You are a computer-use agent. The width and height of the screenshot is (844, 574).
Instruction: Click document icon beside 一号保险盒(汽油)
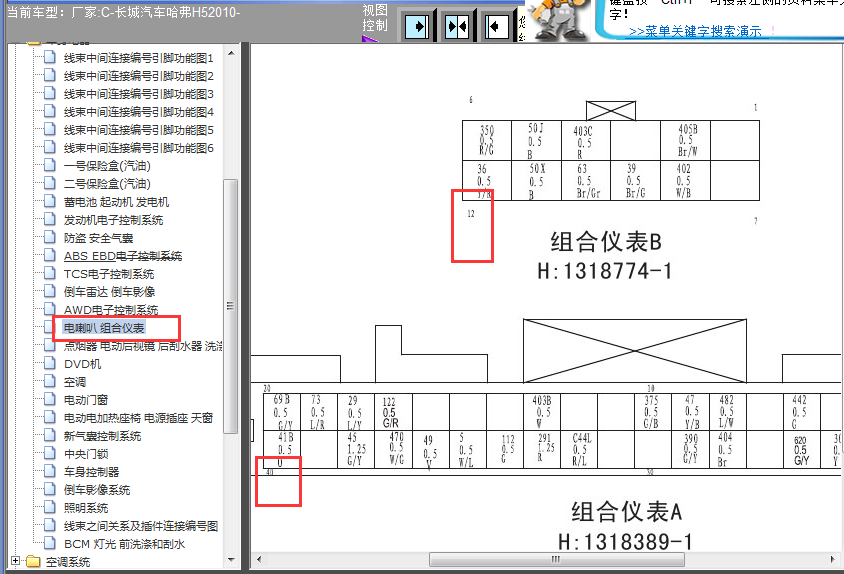click(50, 165)
